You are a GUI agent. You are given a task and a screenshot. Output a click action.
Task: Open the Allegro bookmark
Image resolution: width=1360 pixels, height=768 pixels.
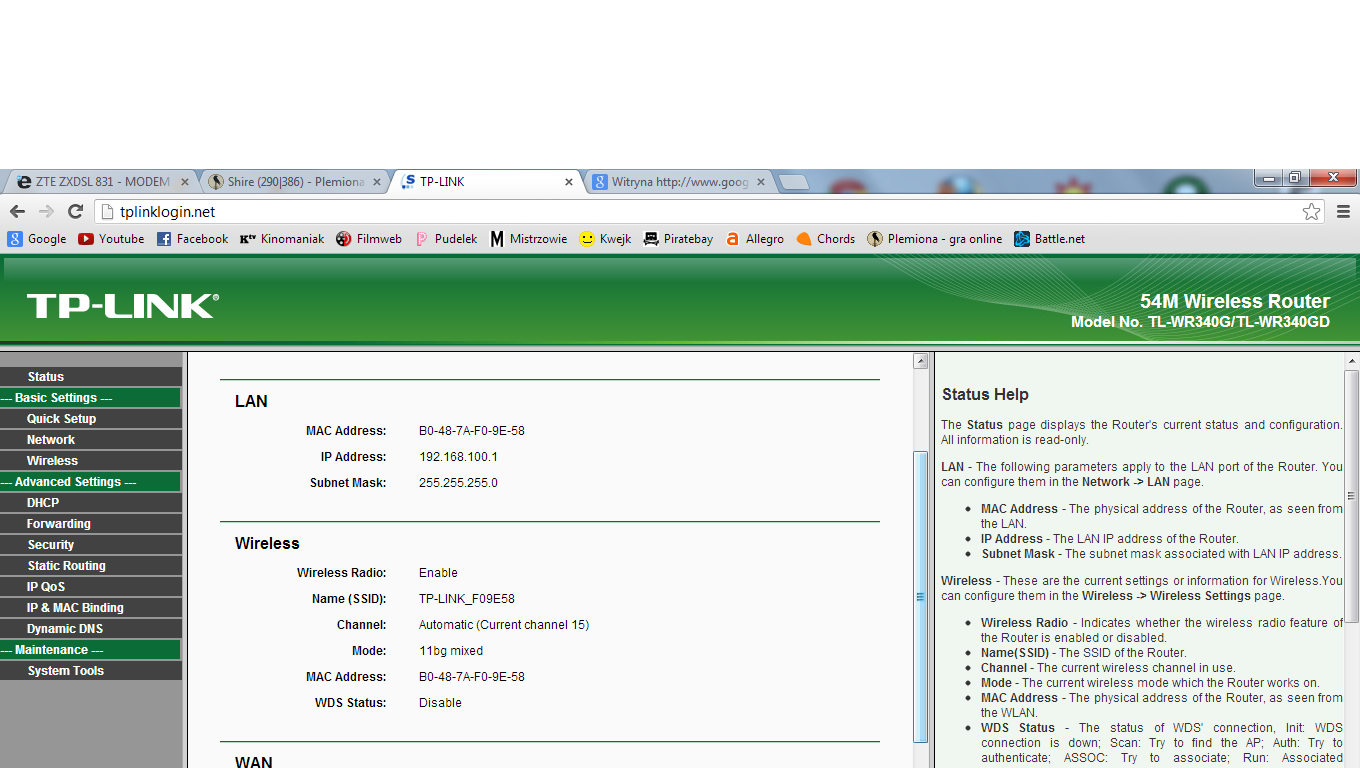coord(755,239)
